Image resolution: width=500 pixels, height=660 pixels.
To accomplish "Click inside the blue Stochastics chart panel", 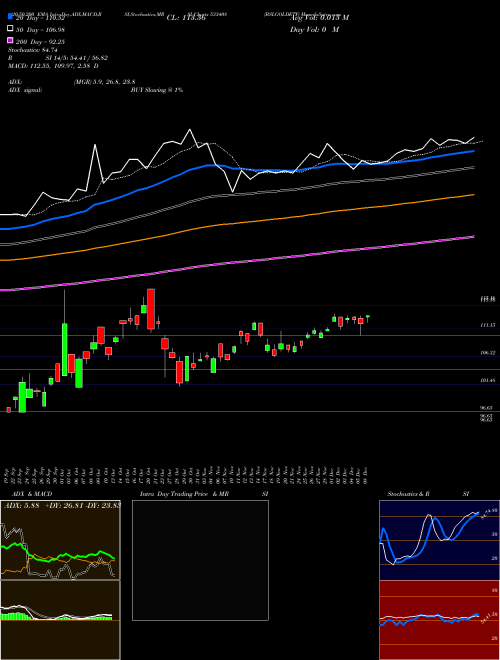I will click(x=439, y=540).
